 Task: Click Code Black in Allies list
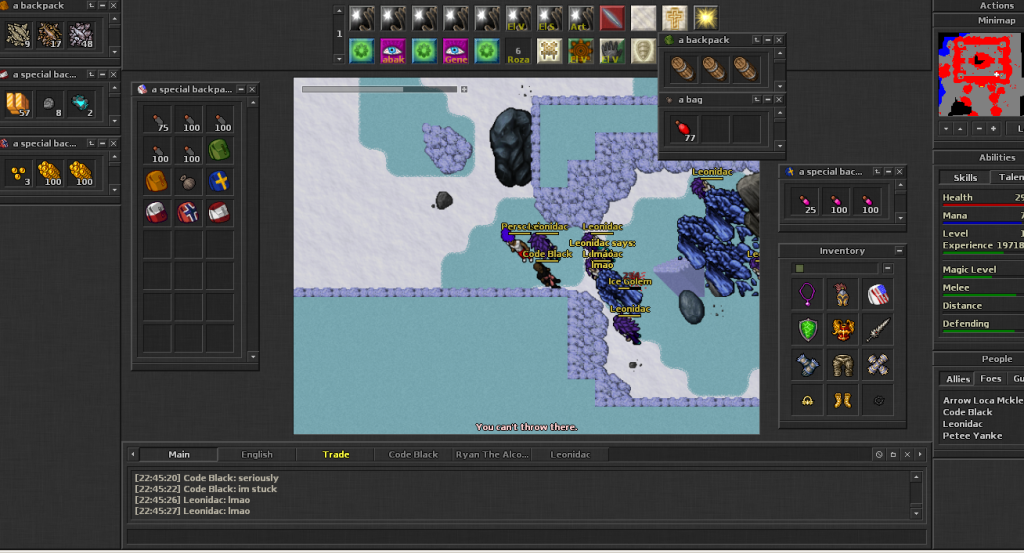coord(967,412)
